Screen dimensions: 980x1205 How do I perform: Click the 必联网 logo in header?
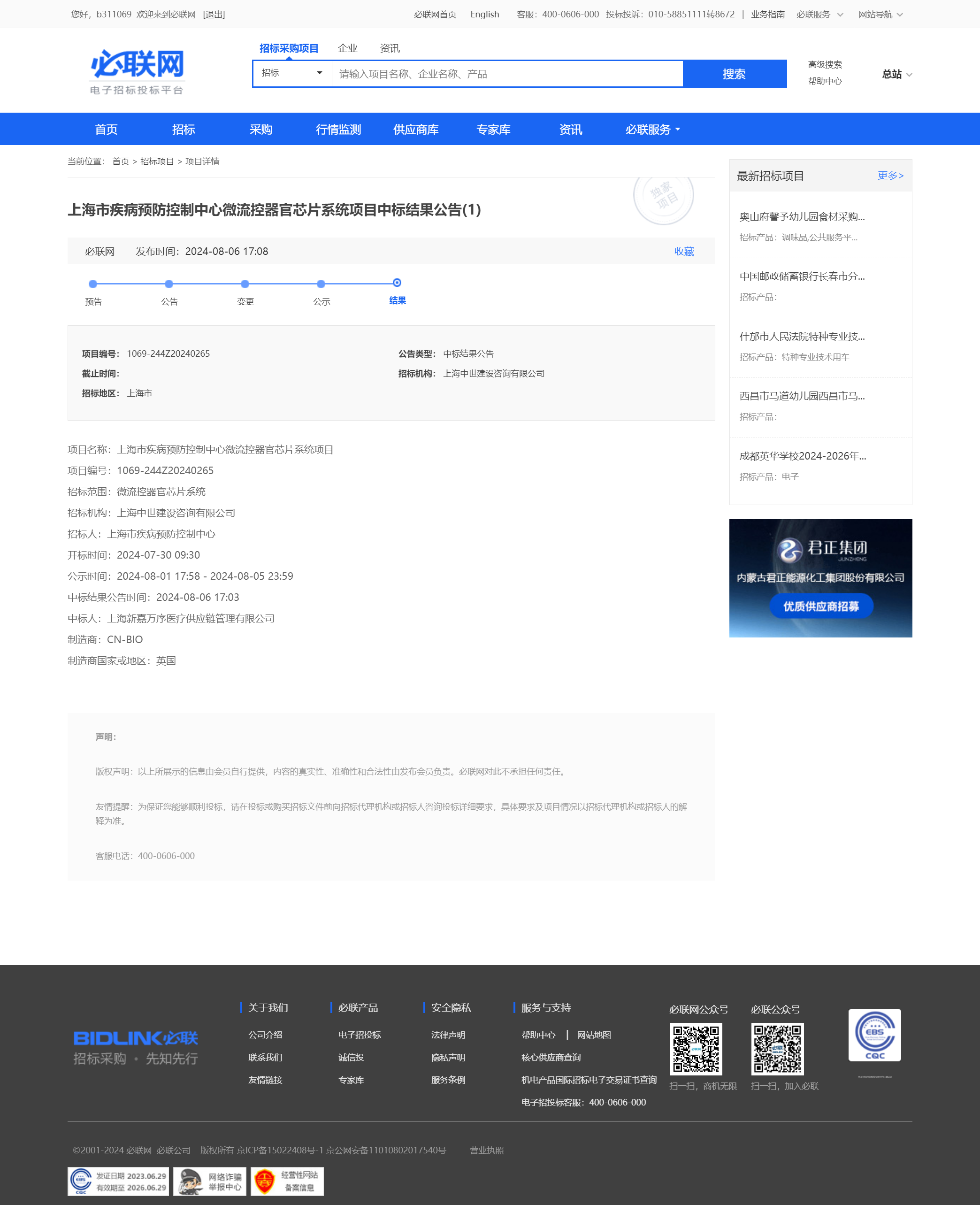(x=137, y=72)
